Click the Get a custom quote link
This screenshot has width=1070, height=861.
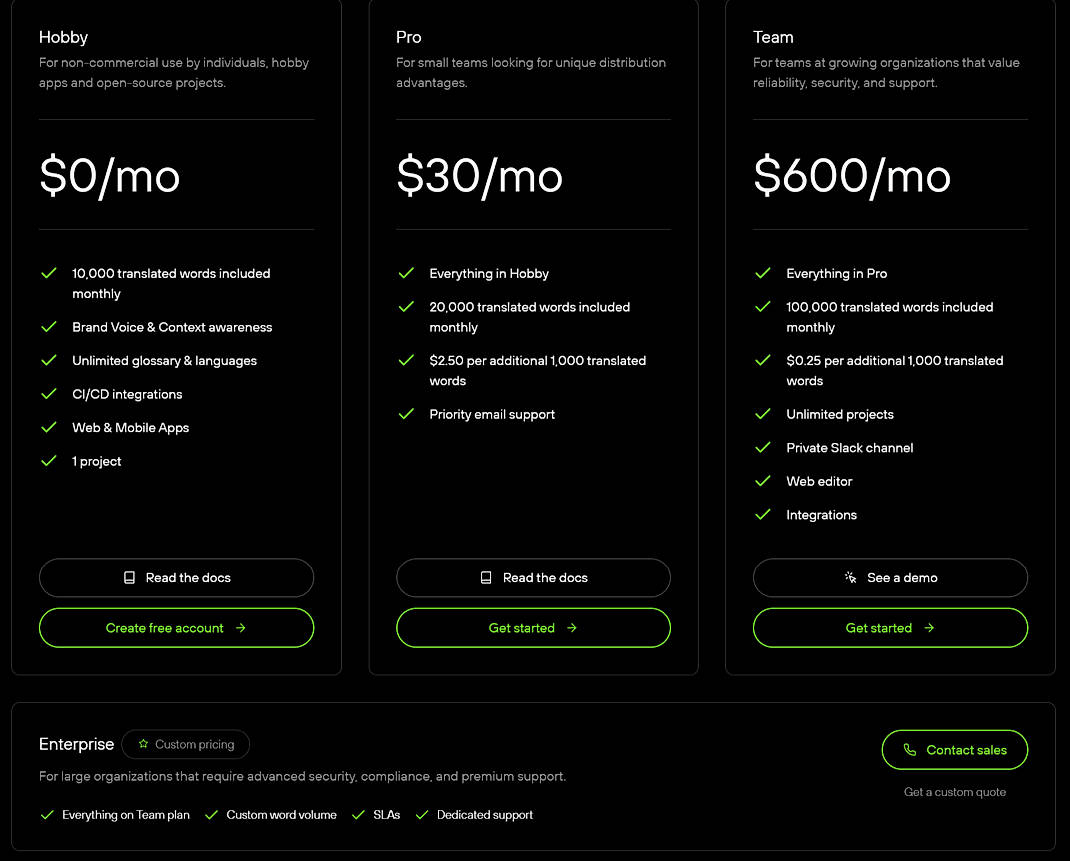(x=954, y=792)
